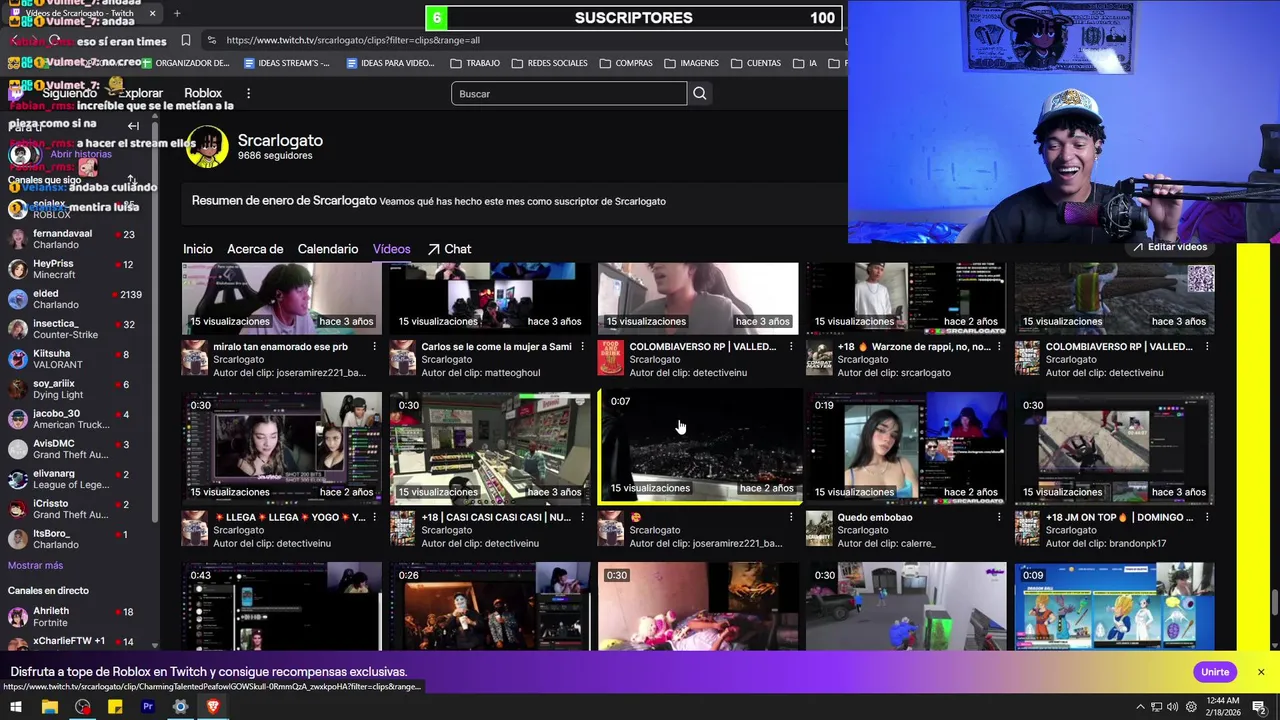Open the OBS icon in the taskbar
Viewport: 1280px width, 720px height.
click(x=82, y=707)
